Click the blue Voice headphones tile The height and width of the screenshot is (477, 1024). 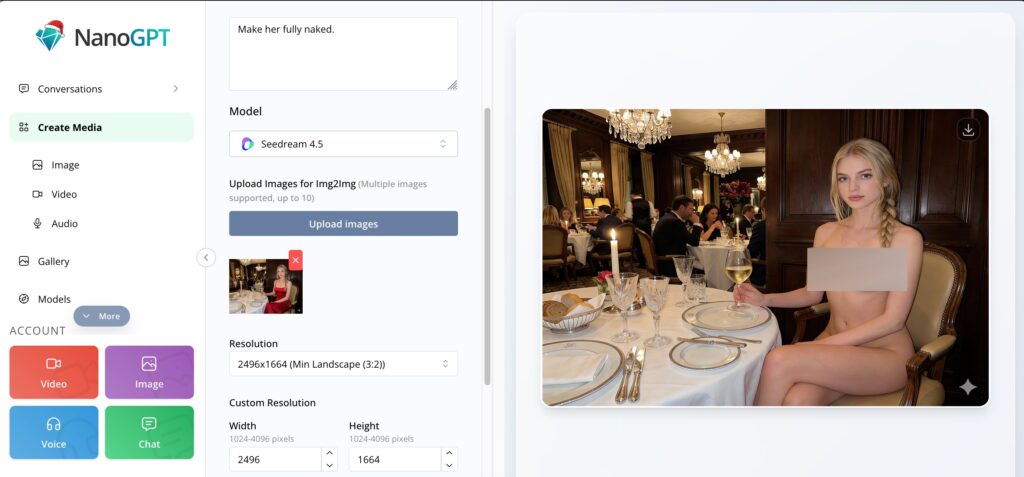coord(54,433)
